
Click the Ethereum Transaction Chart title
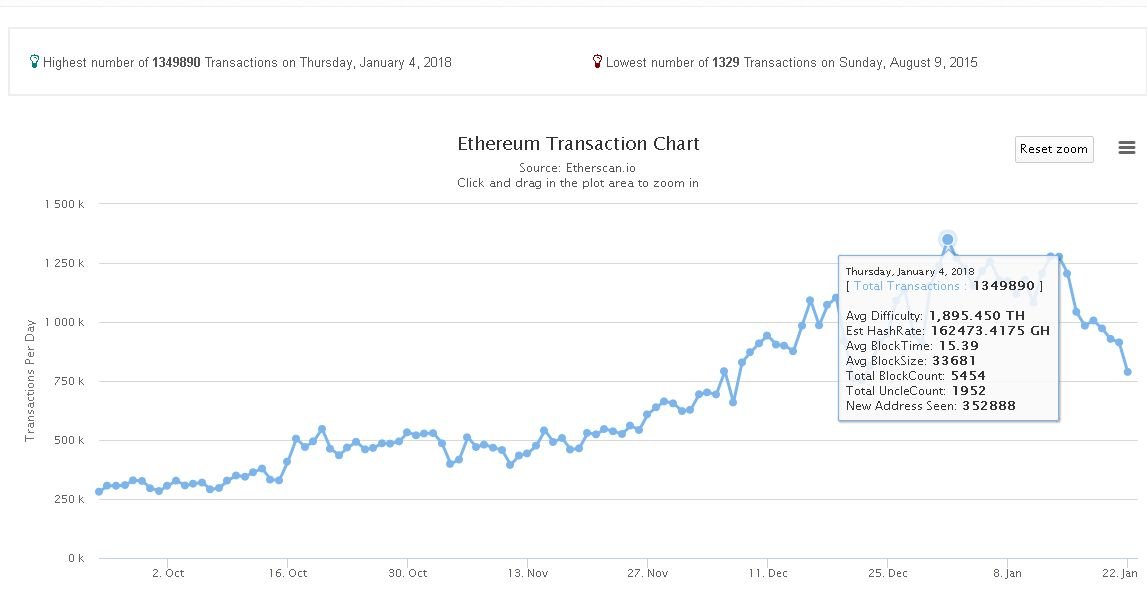pos(578,144)
